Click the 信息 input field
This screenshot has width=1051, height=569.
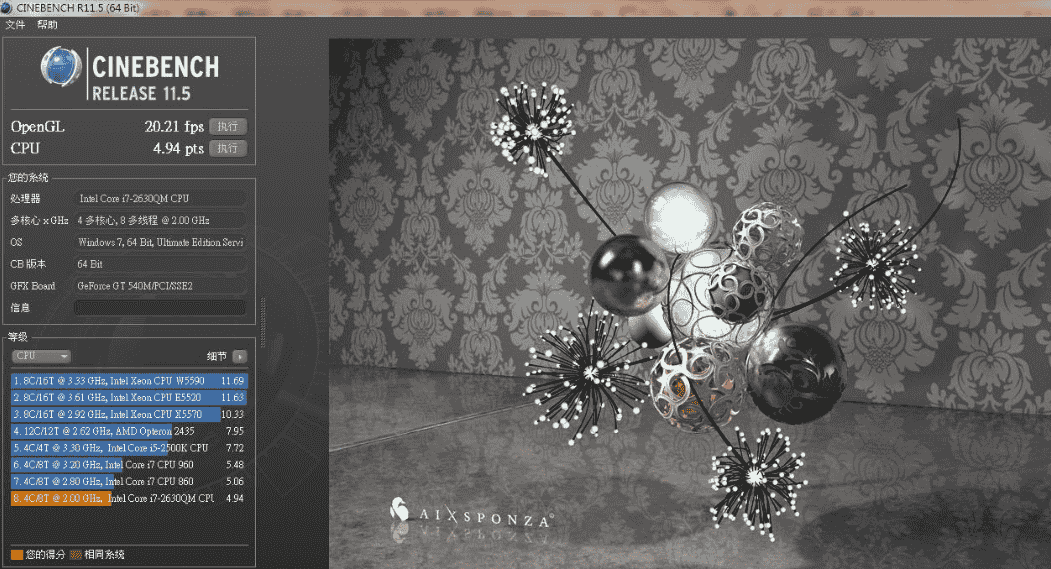click(160, 308)
